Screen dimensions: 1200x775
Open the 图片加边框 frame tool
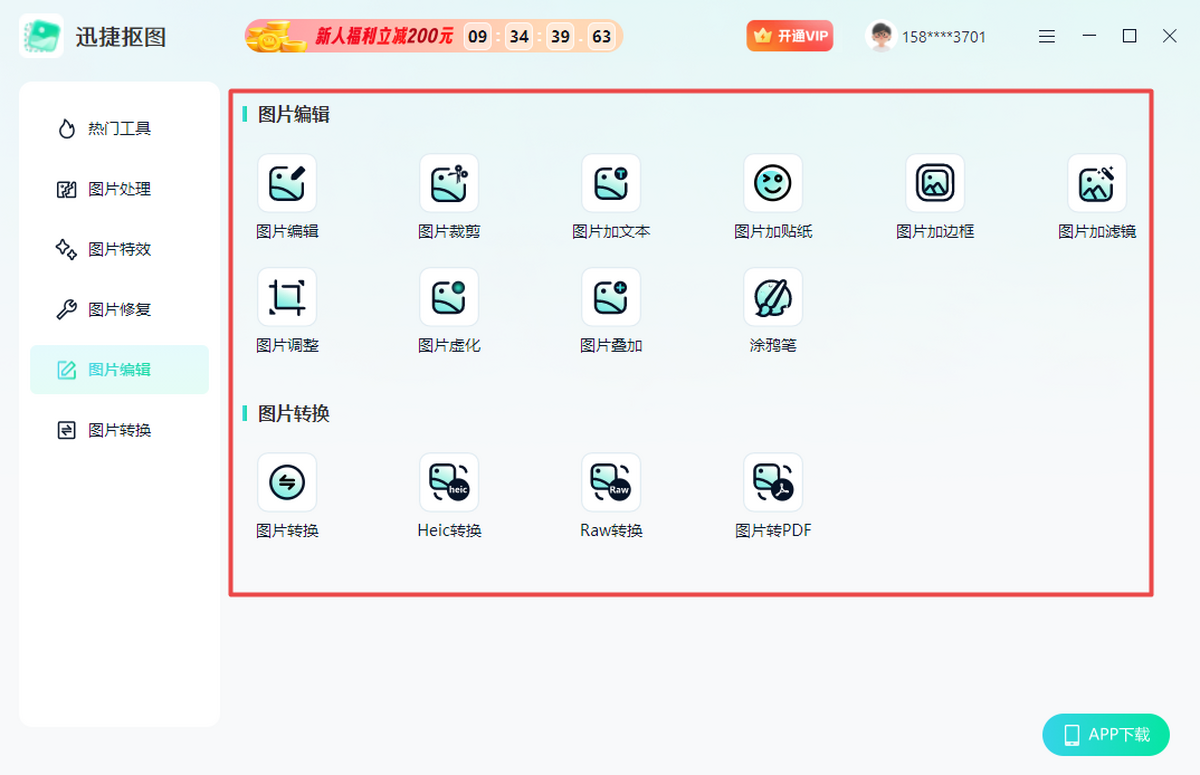pyautogui.click(x=935, y=183)
